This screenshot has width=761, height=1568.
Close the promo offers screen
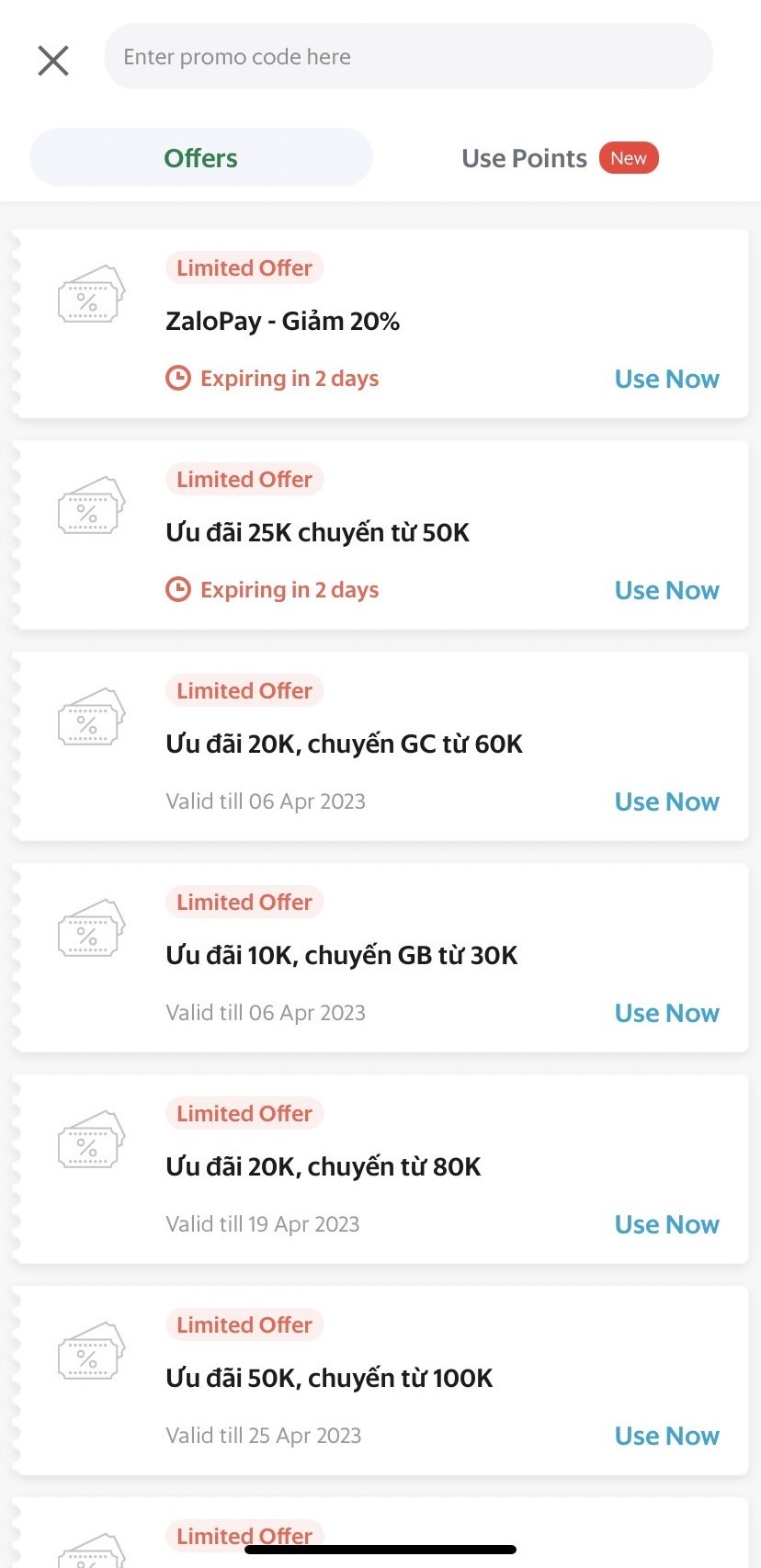tap(53, 61)
